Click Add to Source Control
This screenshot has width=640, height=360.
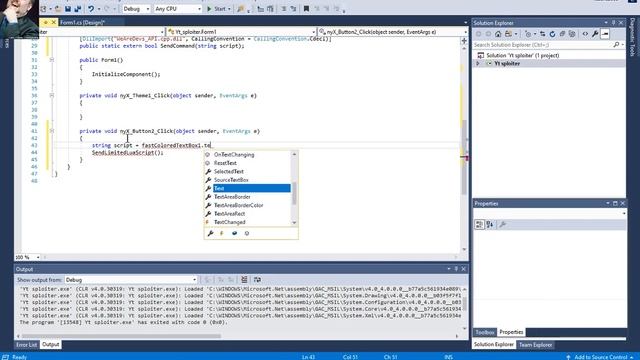[600, 357]
